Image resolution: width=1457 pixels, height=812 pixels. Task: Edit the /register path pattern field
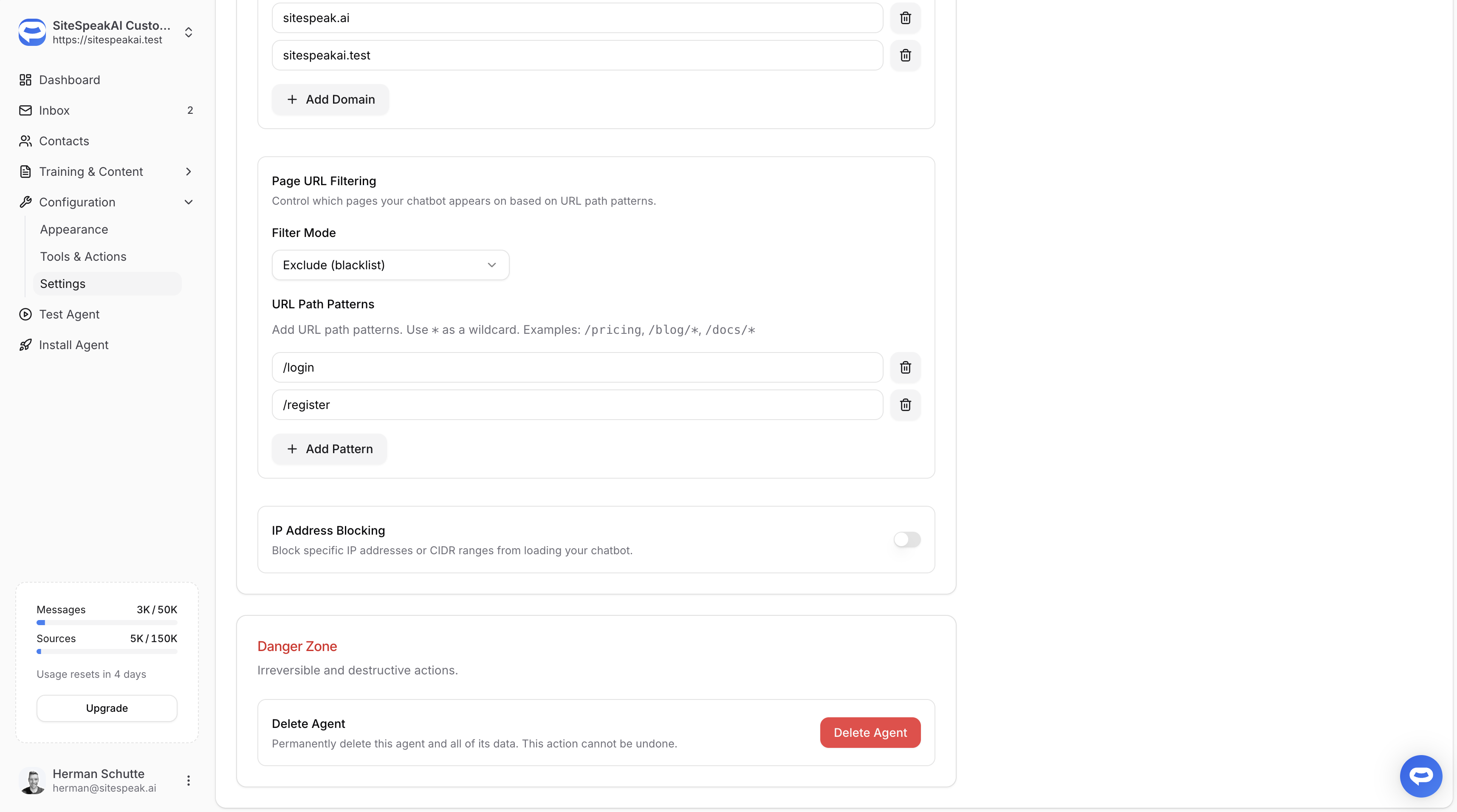[577, 405]
